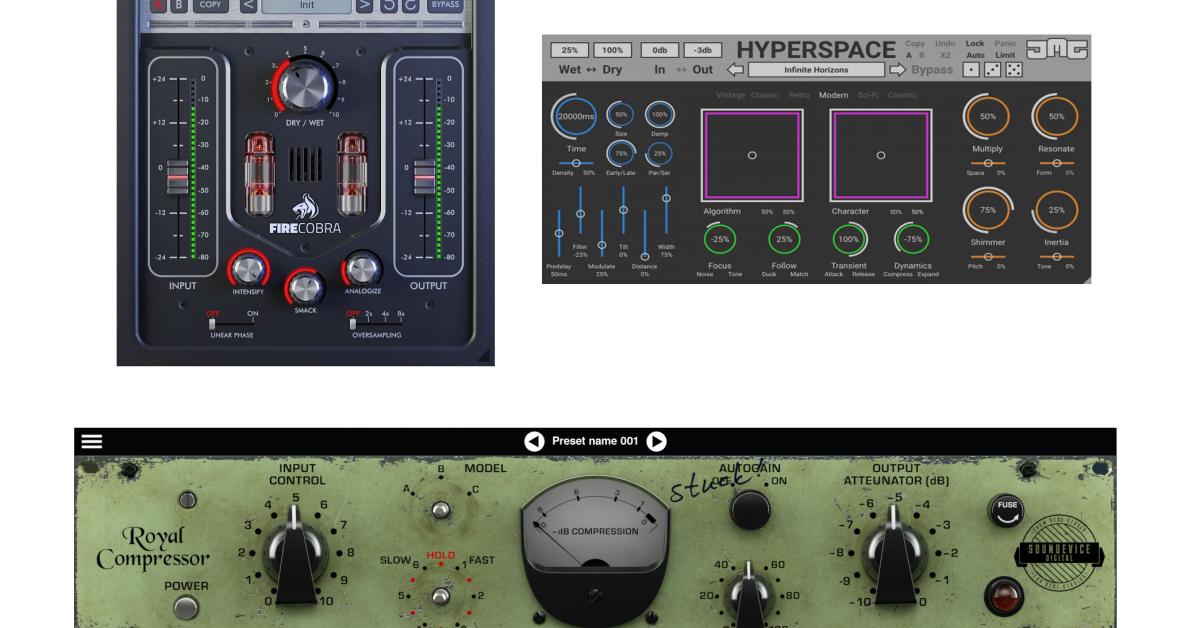Click Hyperspace Lock button

(975, 43)
